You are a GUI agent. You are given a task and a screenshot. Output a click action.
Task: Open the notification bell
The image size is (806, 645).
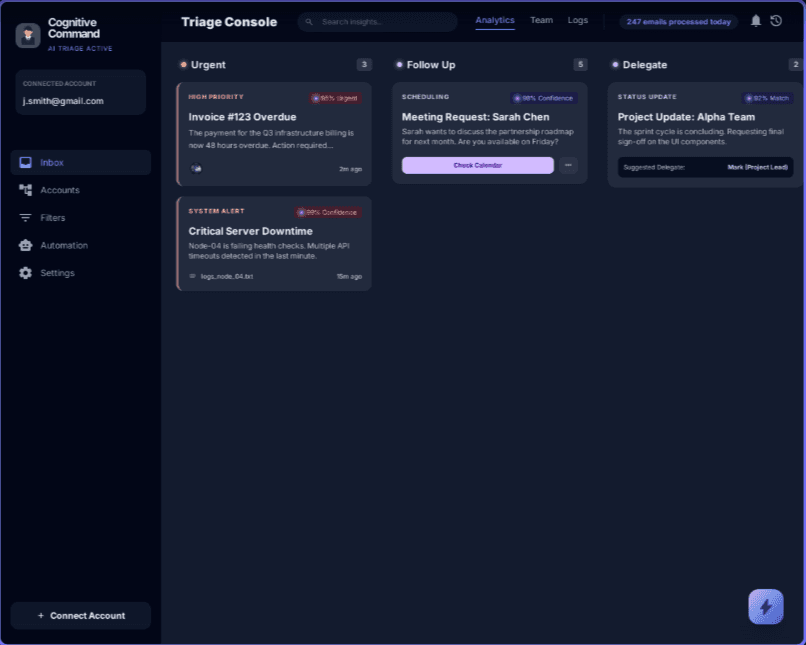point(756,20)
